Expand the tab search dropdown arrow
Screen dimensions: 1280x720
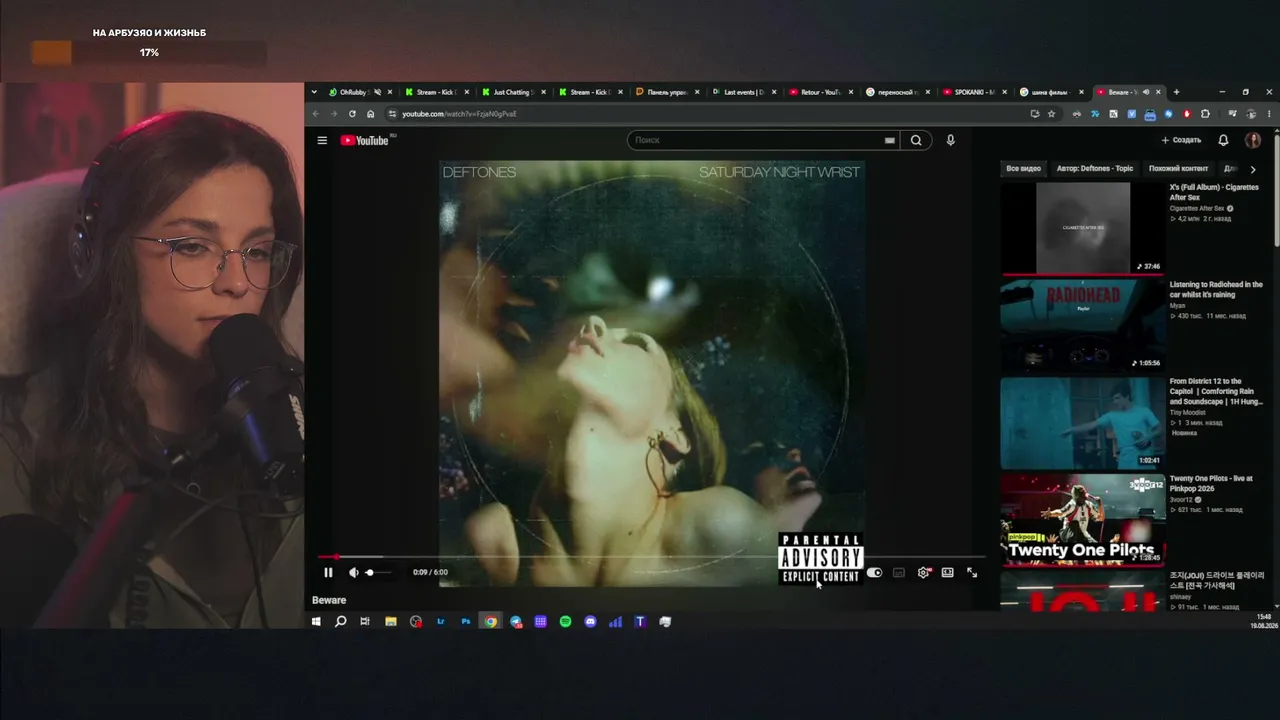coord(314,92)
